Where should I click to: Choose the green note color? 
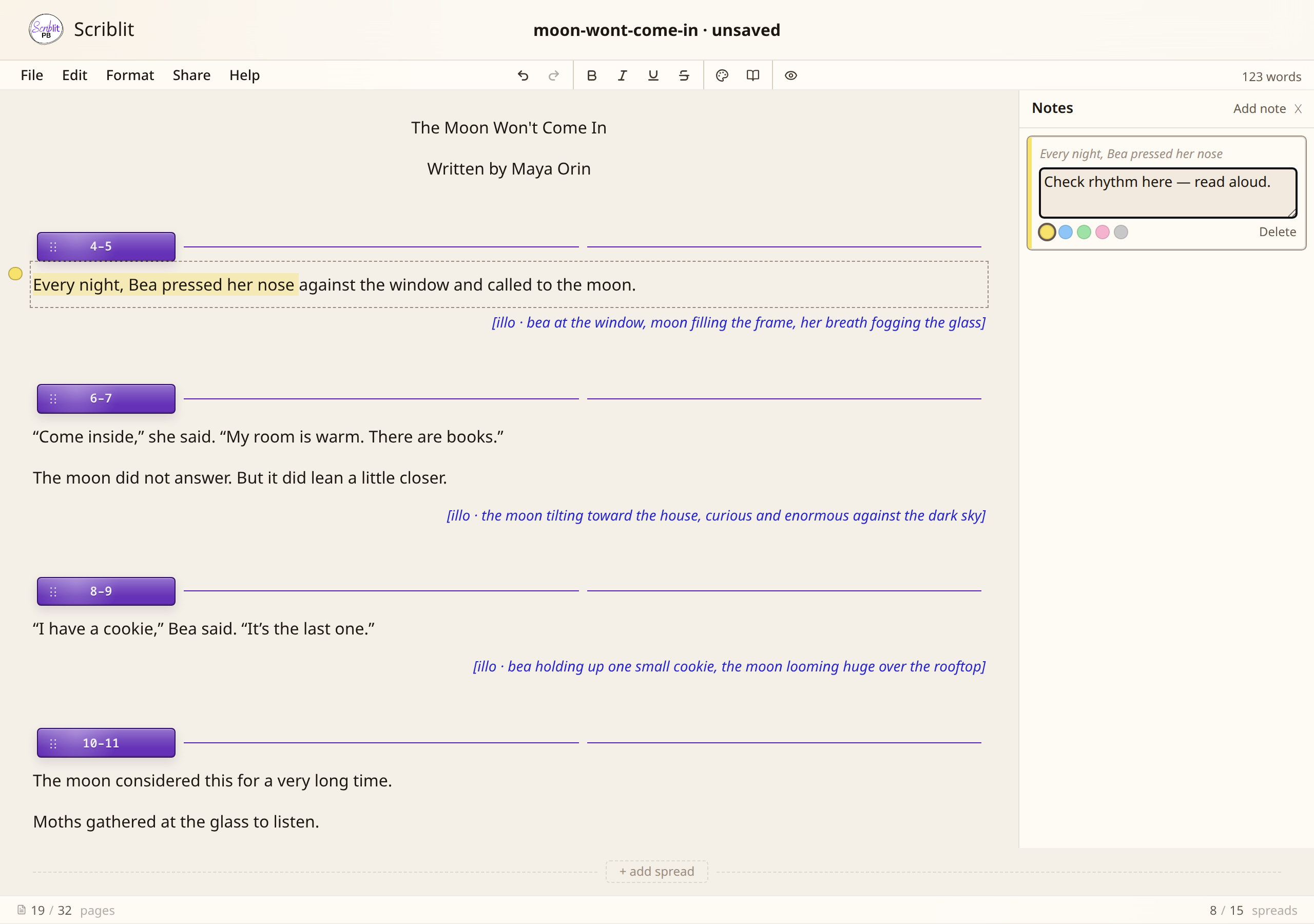click(x=1084, y=232)
